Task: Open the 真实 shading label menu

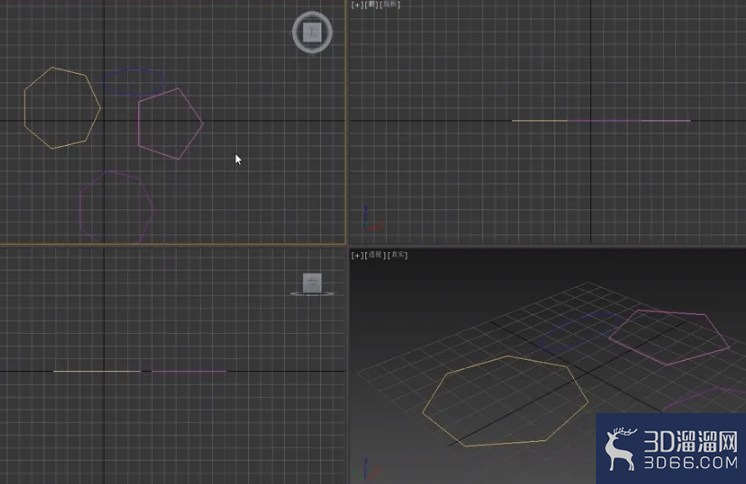Action: click(398, 255)
